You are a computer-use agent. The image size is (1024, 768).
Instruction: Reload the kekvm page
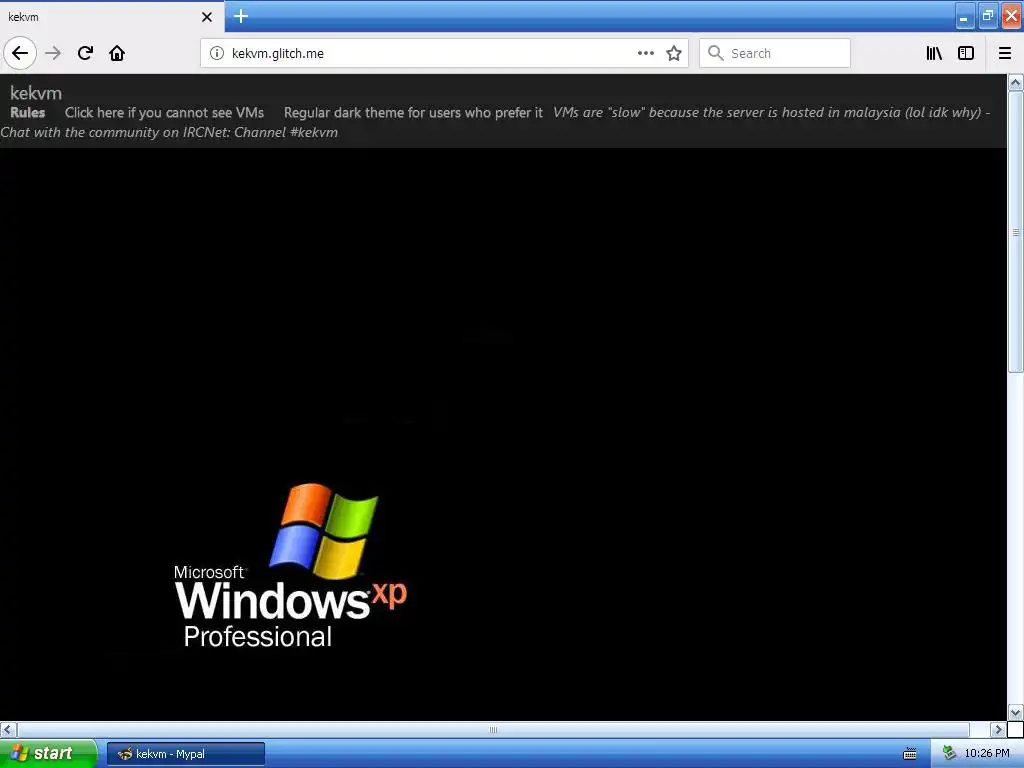(85, 53)
